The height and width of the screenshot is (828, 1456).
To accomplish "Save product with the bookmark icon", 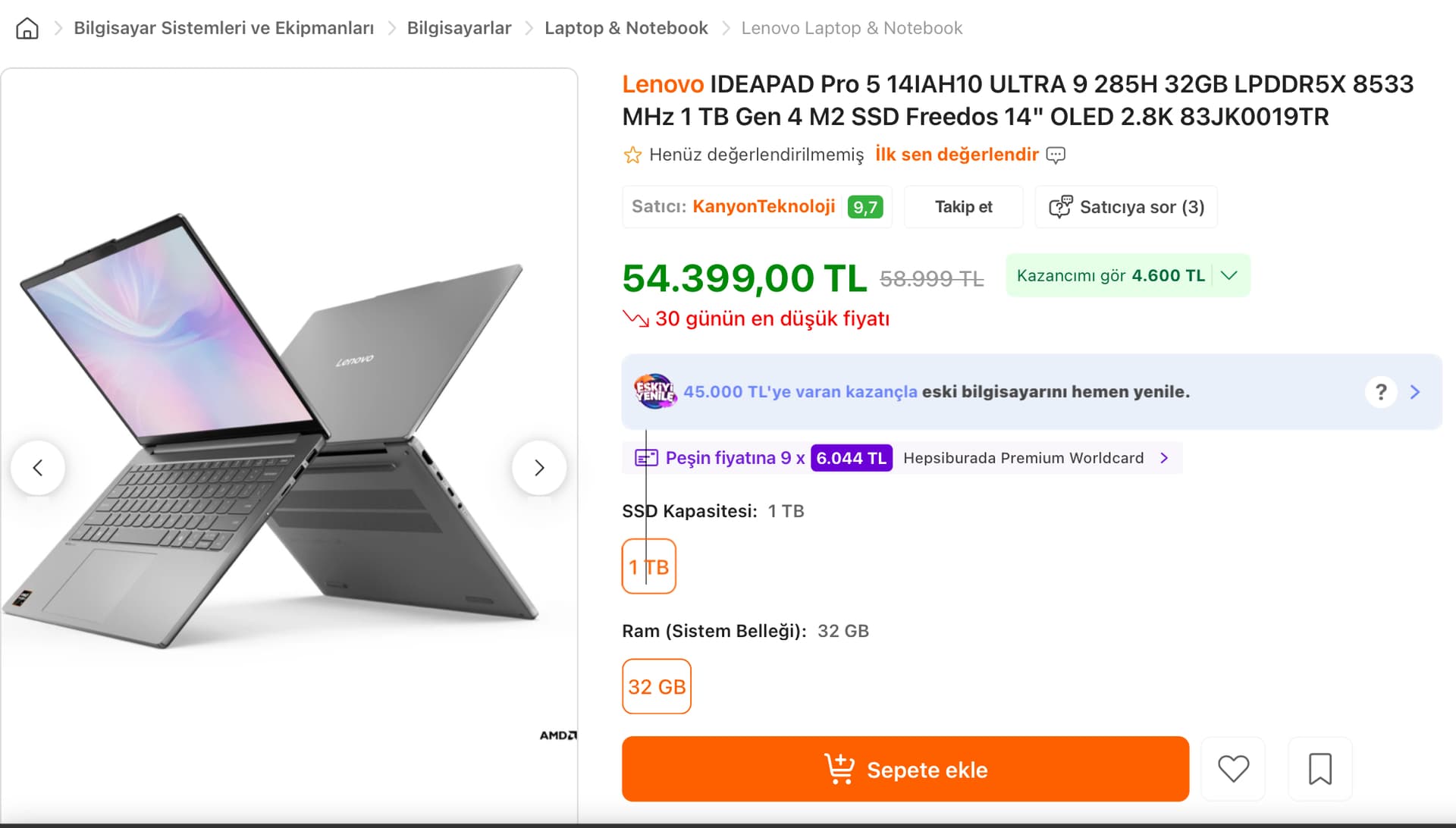I will tap(1319, 769).
